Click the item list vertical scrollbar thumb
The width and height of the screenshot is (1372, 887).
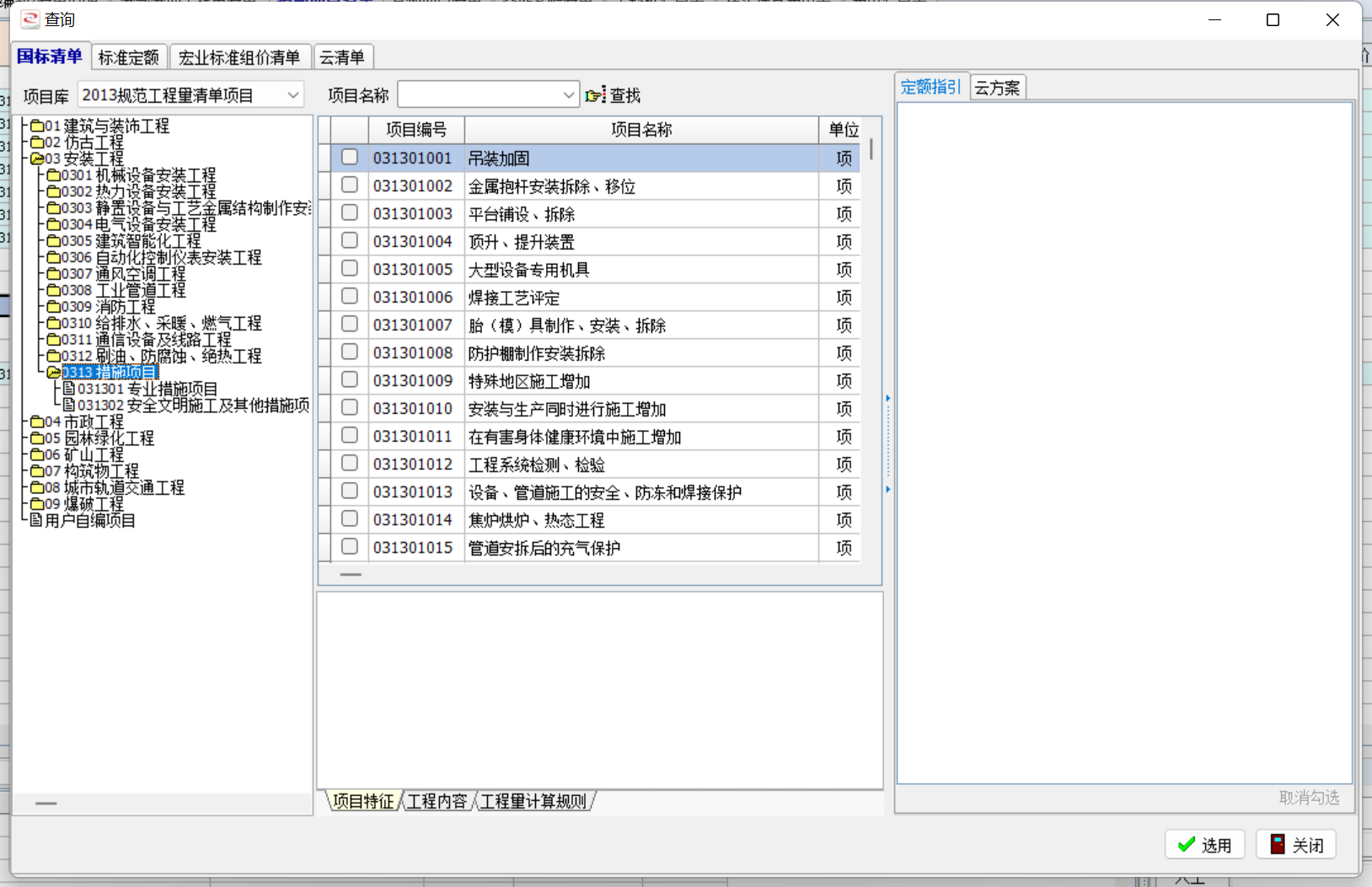tap(871, 149)
